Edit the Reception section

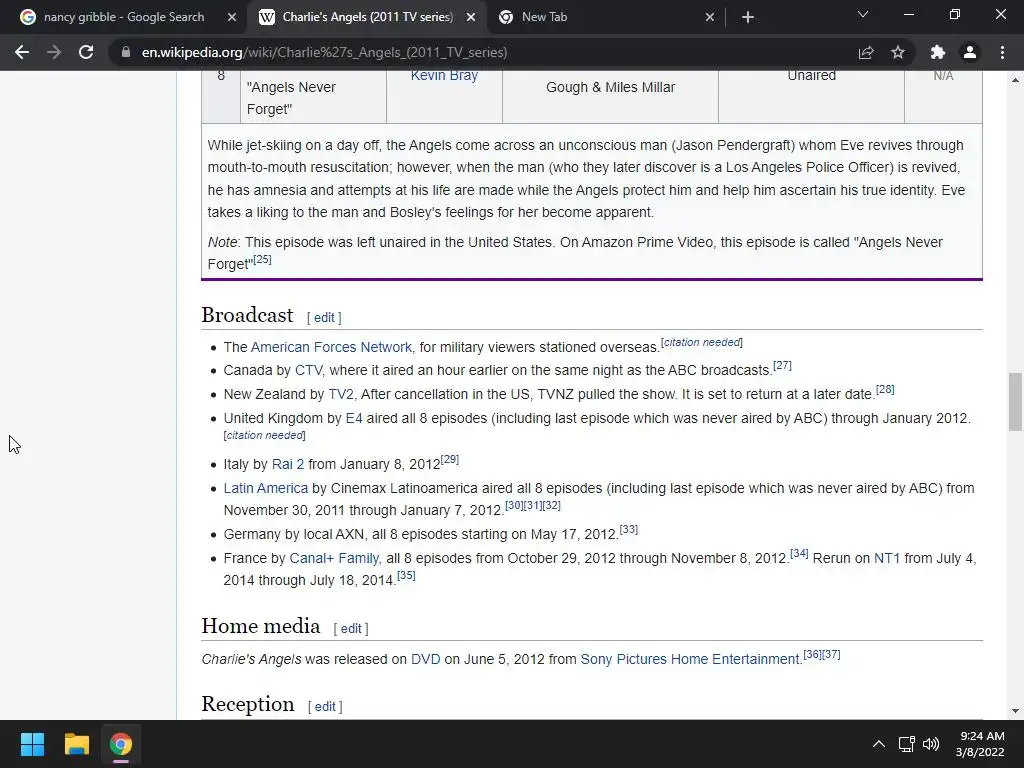tap(325, 707)
